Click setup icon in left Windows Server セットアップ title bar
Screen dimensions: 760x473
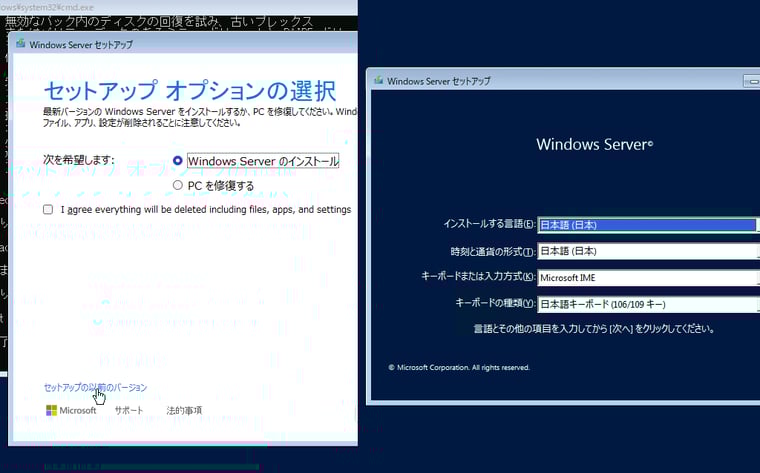pos(20,44)
